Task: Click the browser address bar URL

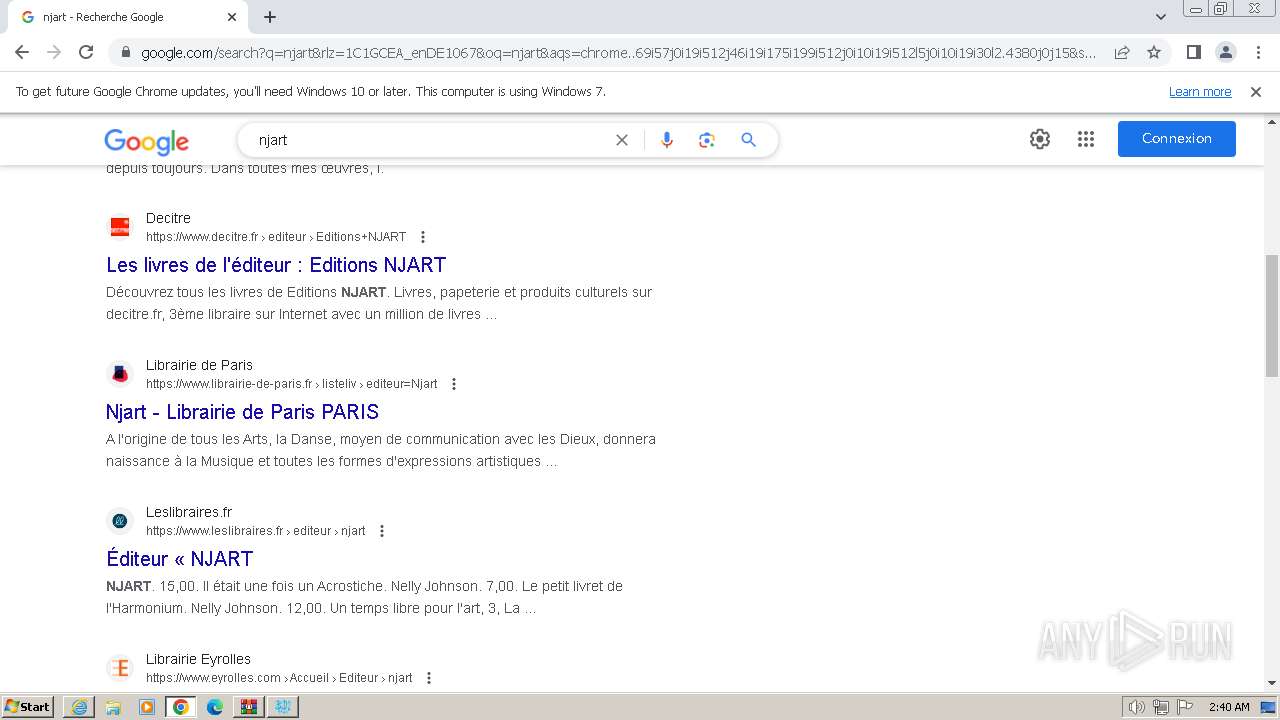Action: click(x=618, y=53)
